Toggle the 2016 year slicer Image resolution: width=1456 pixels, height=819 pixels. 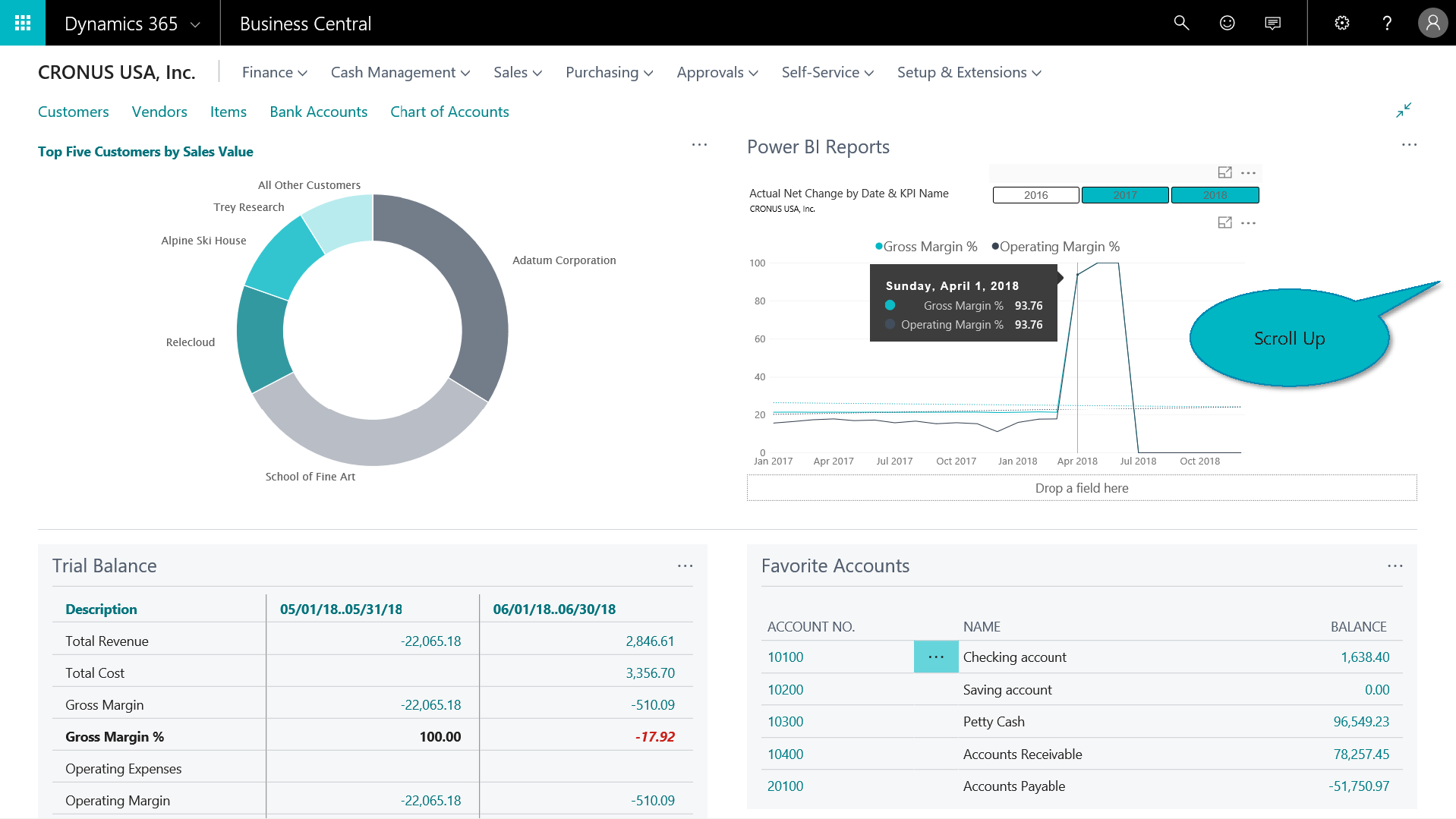coord(1035,195)
